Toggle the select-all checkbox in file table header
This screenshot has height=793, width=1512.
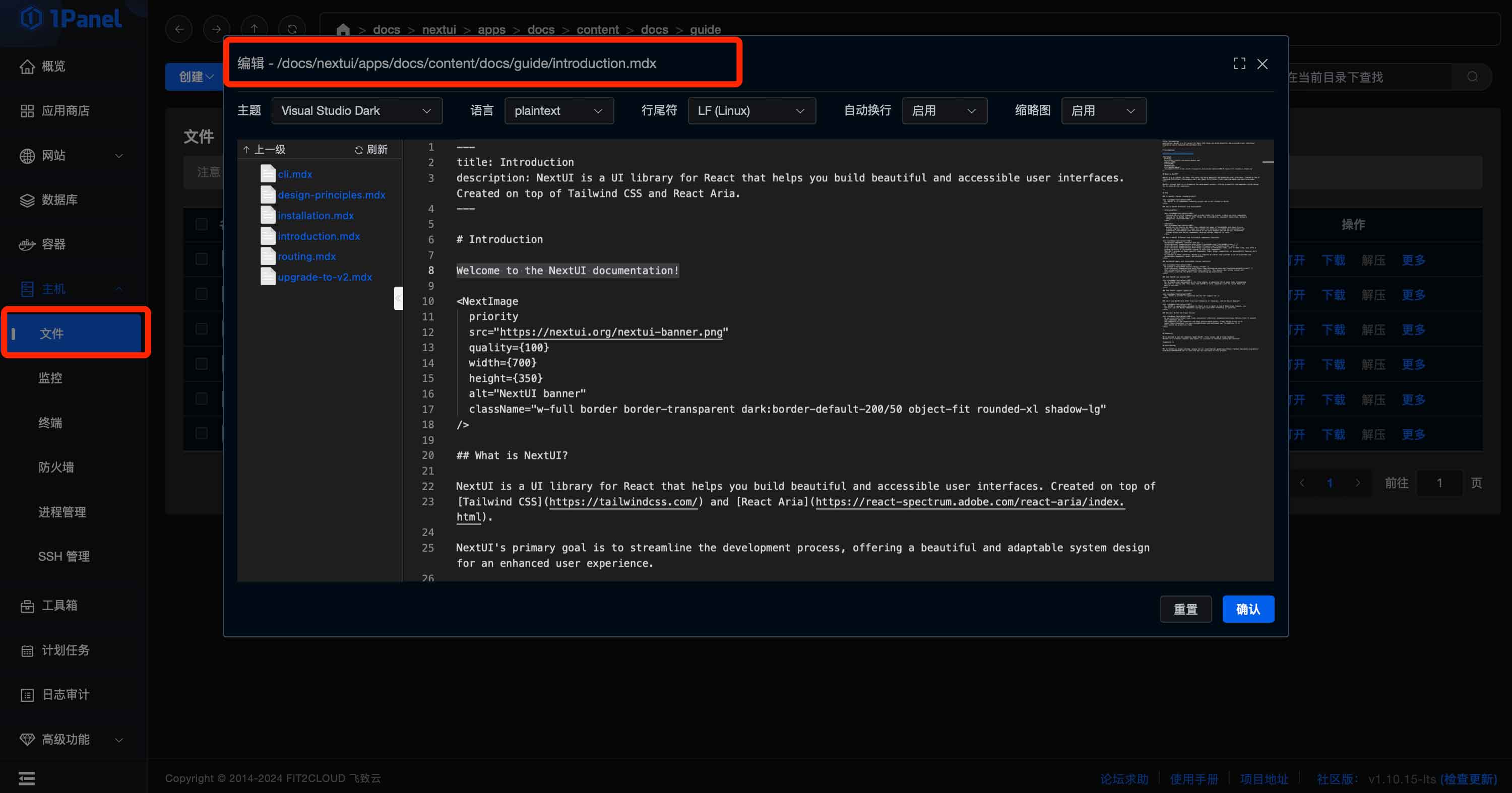tap(201, 224)
